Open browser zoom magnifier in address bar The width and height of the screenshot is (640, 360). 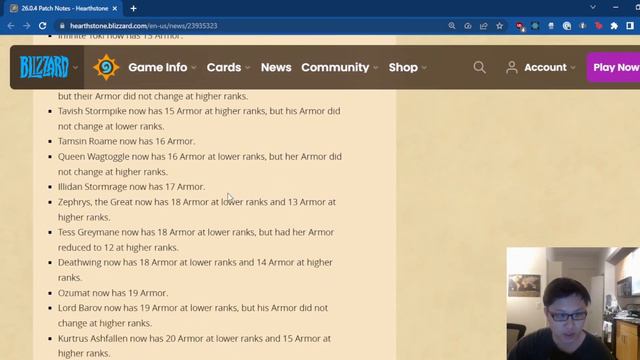(451, 26)
